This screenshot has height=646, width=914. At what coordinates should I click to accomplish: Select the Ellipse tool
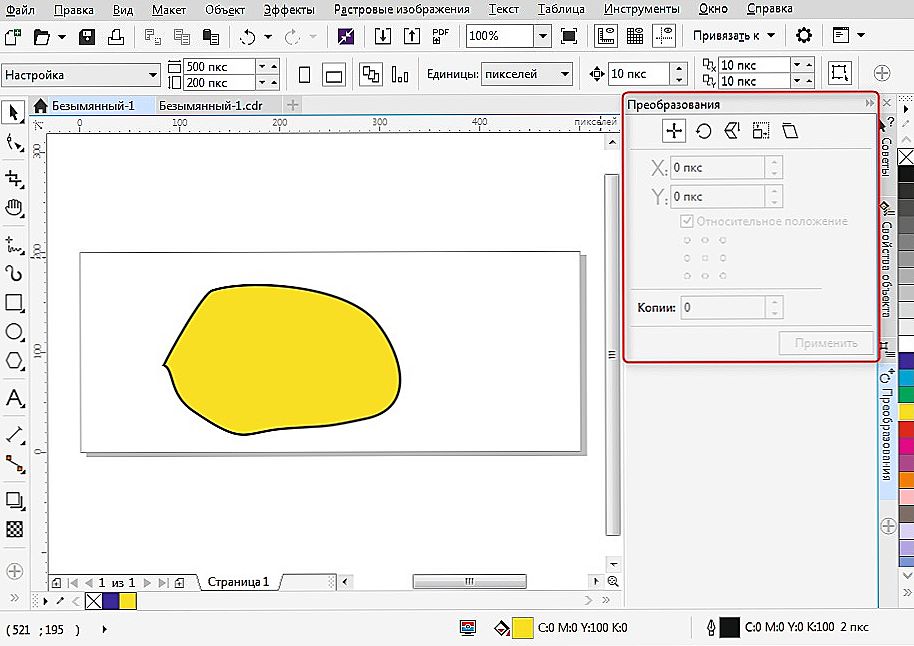14,332
